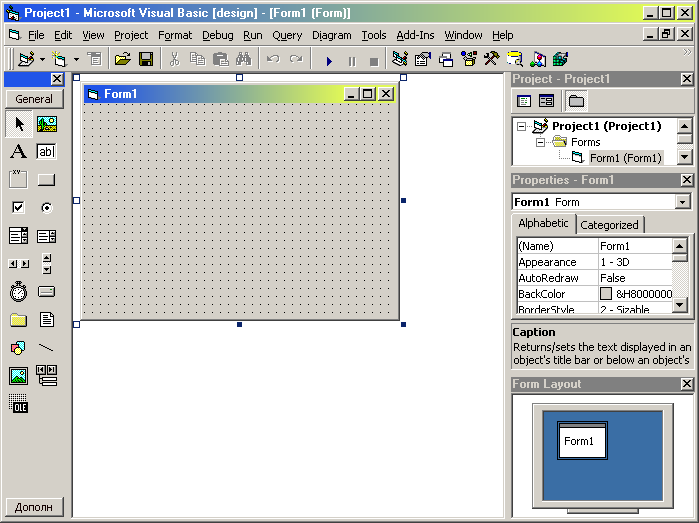Switch to the Categorized properties tab
699x523 pixels.
tap(609, 225)
